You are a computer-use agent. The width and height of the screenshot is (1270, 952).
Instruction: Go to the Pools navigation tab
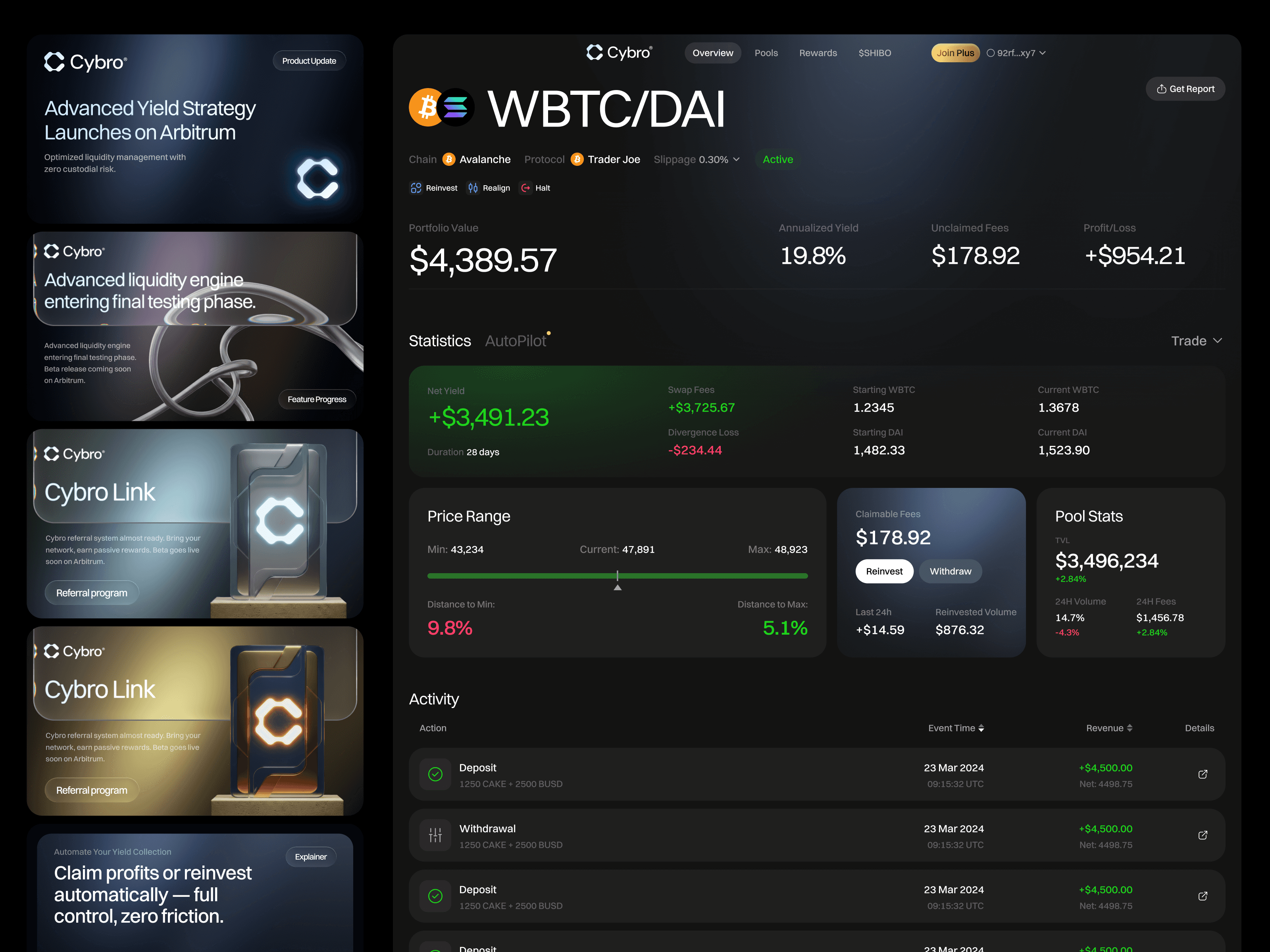(x=766, y=53)
